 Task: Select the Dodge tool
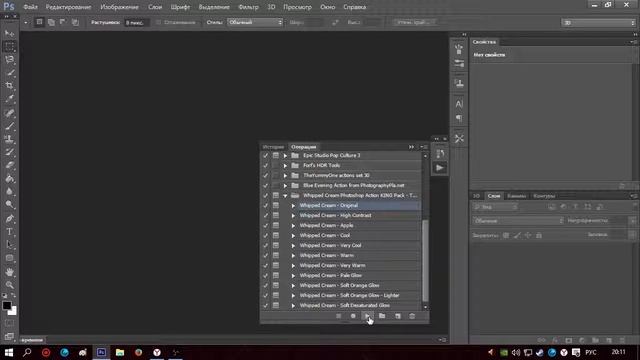click(x=9, y=204)
